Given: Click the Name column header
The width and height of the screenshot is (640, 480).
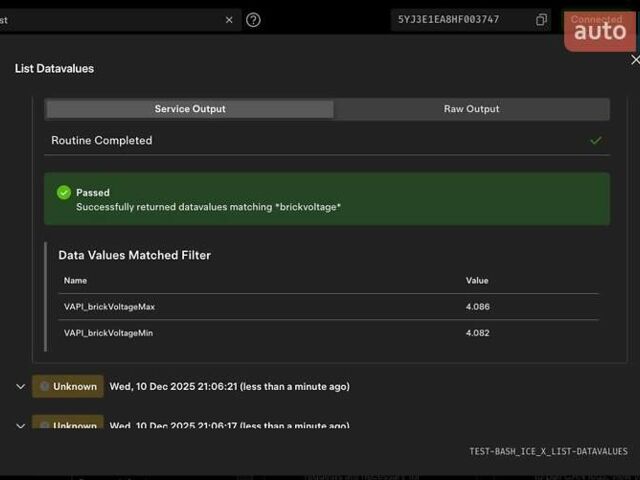Looking at the screenshot, I should click(x=76, y=281).
